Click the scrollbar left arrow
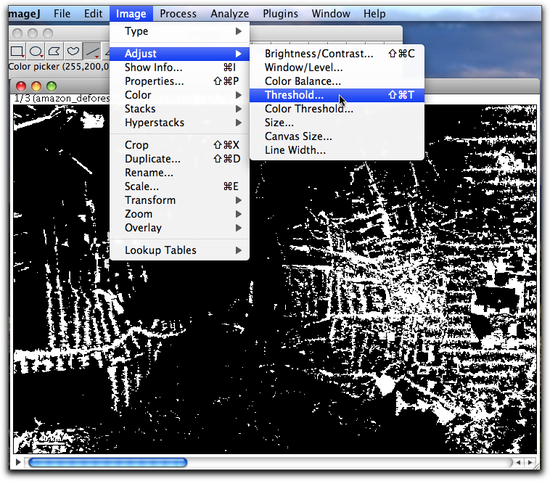 518,462
